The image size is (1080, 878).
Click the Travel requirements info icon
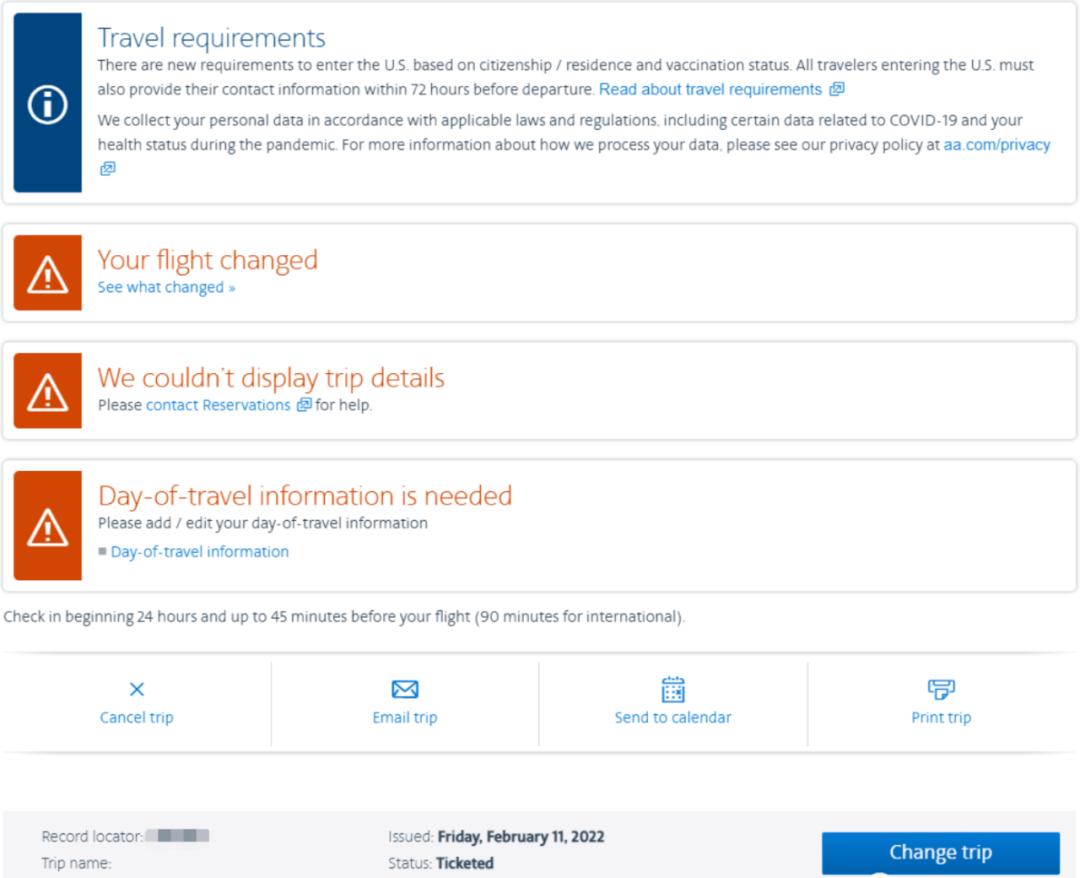[x=47, y=108]
